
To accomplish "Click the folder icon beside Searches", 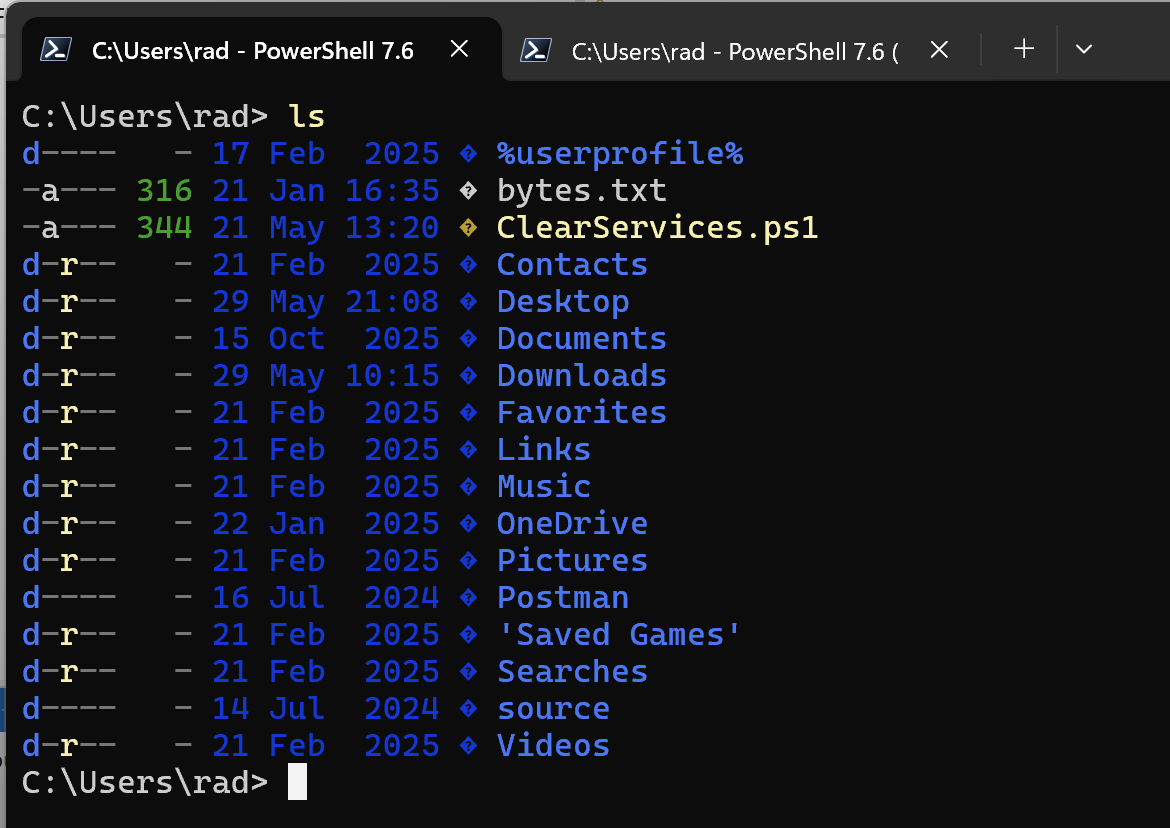I will pos(469,672).
